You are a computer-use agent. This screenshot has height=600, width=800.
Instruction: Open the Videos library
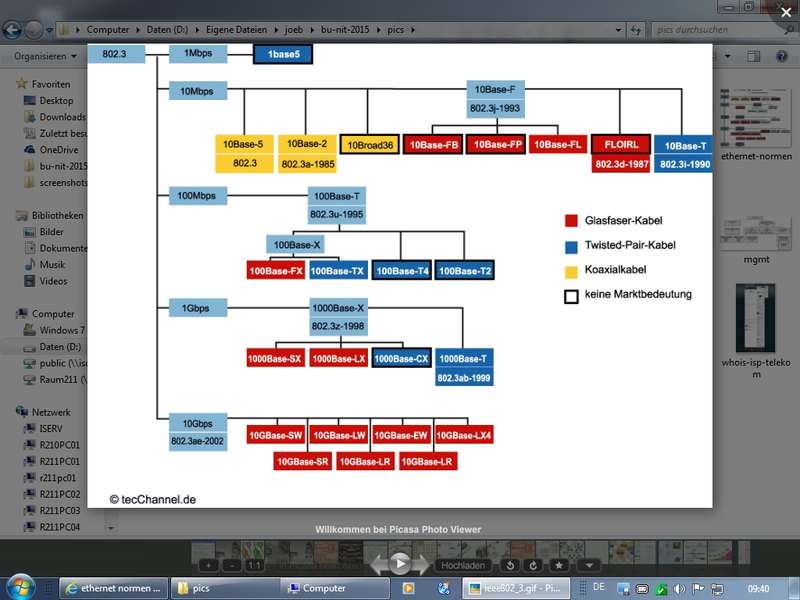(53, 281)
